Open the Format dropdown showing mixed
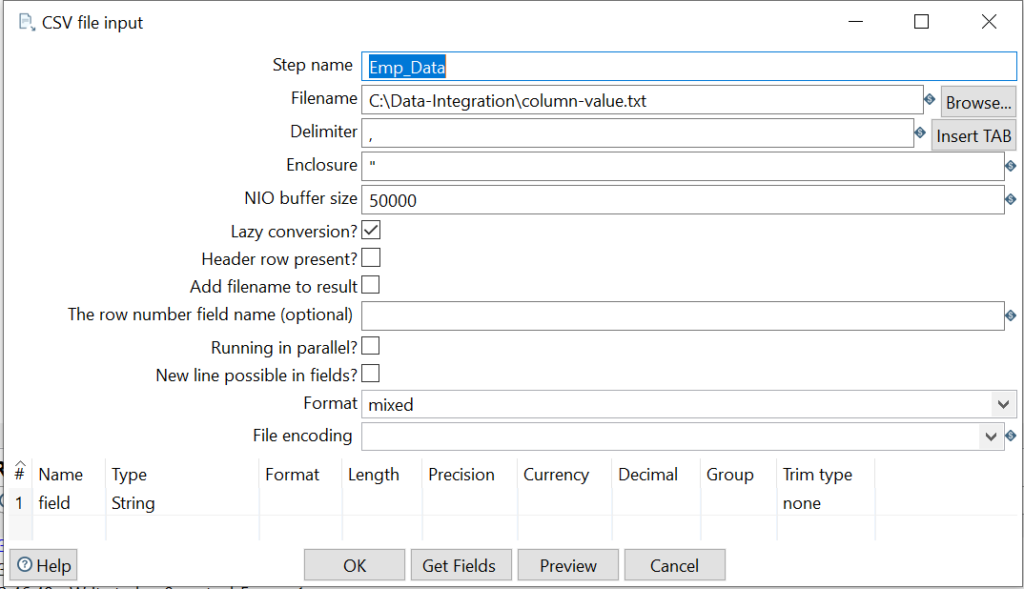This screenshot has width=1024, height=589. [x=1002, y=404]
